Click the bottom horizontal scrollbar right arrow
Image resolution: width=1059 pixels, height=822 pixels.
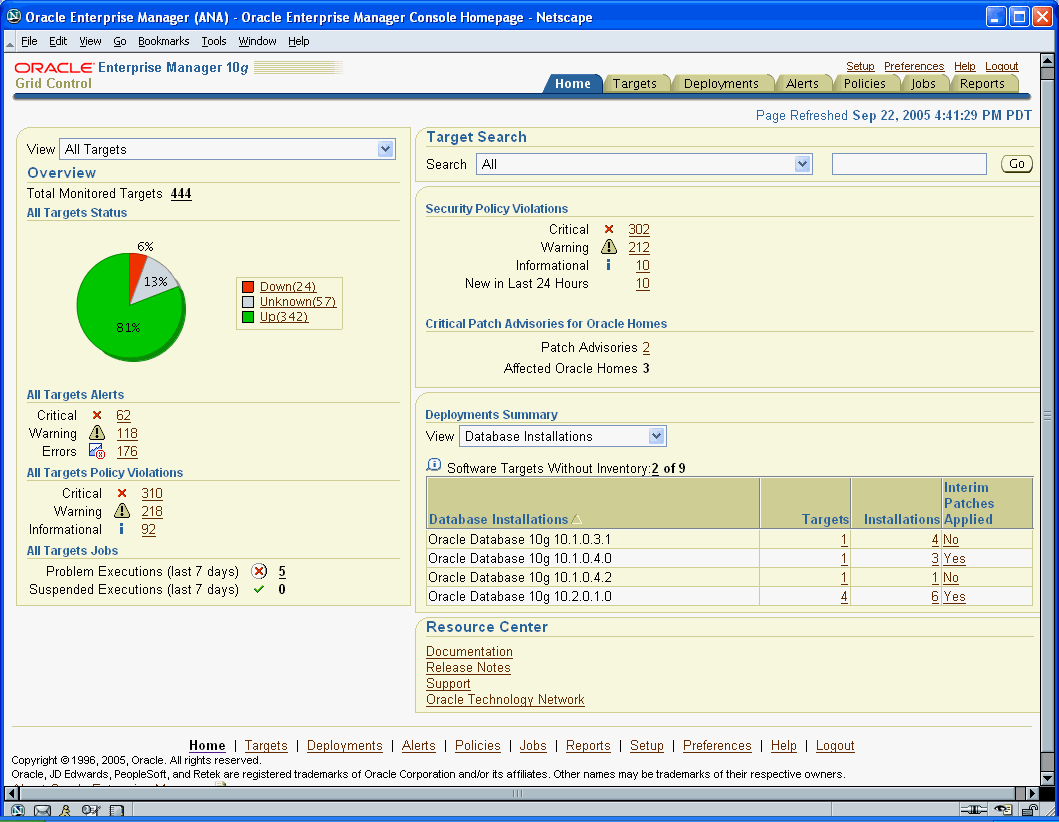click(x=1031, y=793)
